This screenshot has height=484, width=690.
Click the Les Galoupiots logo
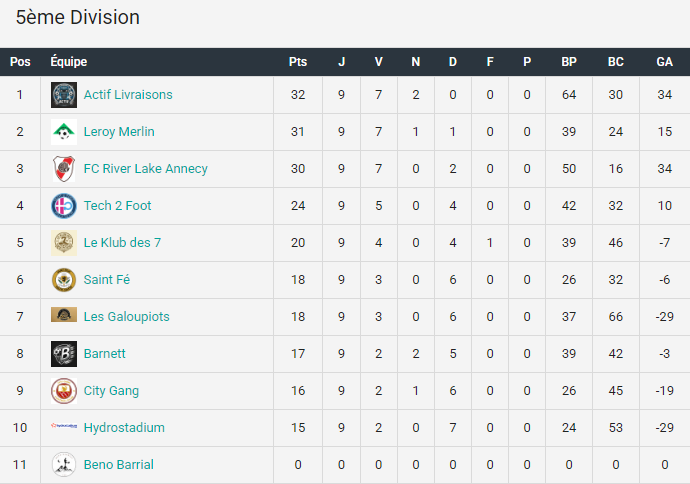click(64, 314)
